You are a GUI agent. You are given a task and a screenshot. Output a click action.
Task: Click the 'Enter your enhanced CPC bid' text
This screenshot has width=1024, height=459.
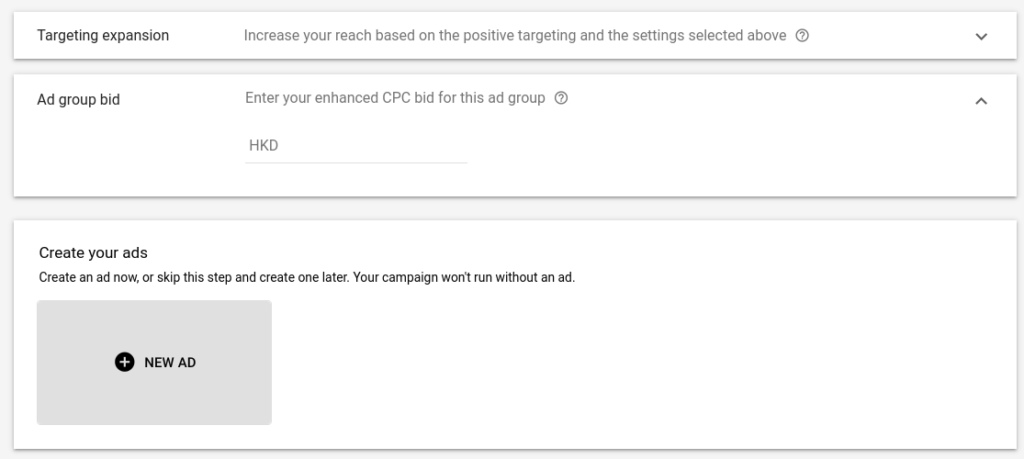pos(395,98)
